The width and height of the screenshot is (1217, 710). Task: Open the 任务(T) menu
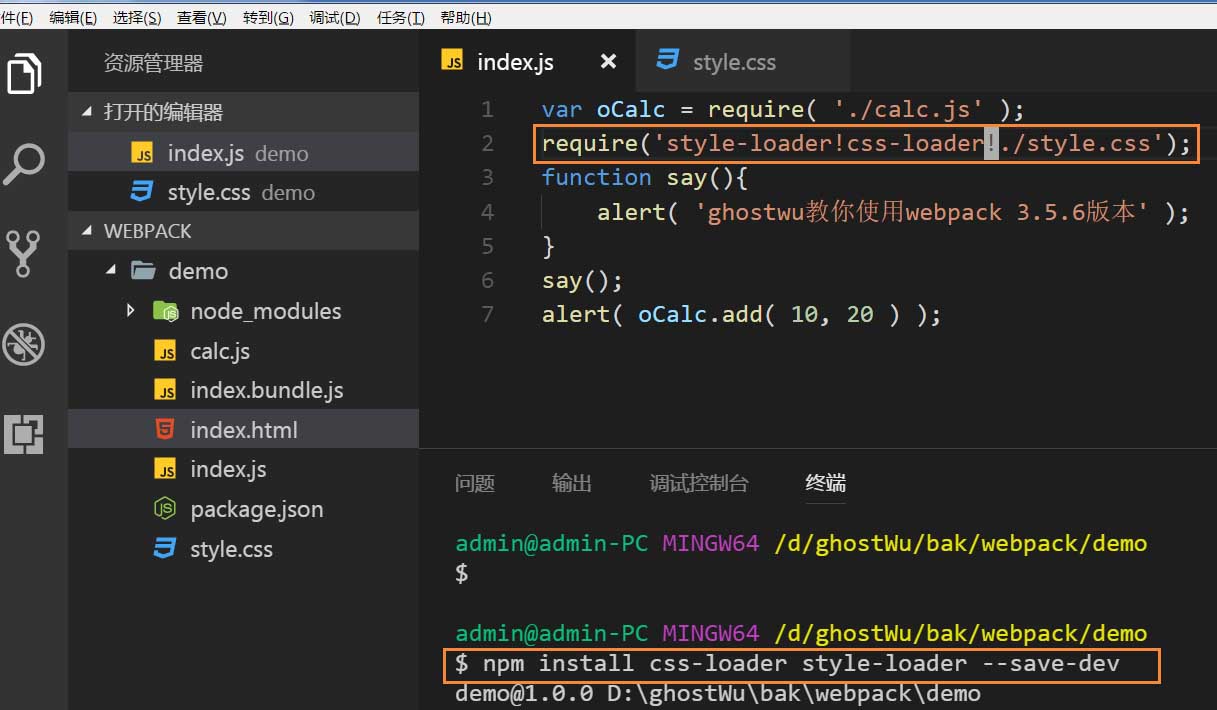[x=401, y=18]
